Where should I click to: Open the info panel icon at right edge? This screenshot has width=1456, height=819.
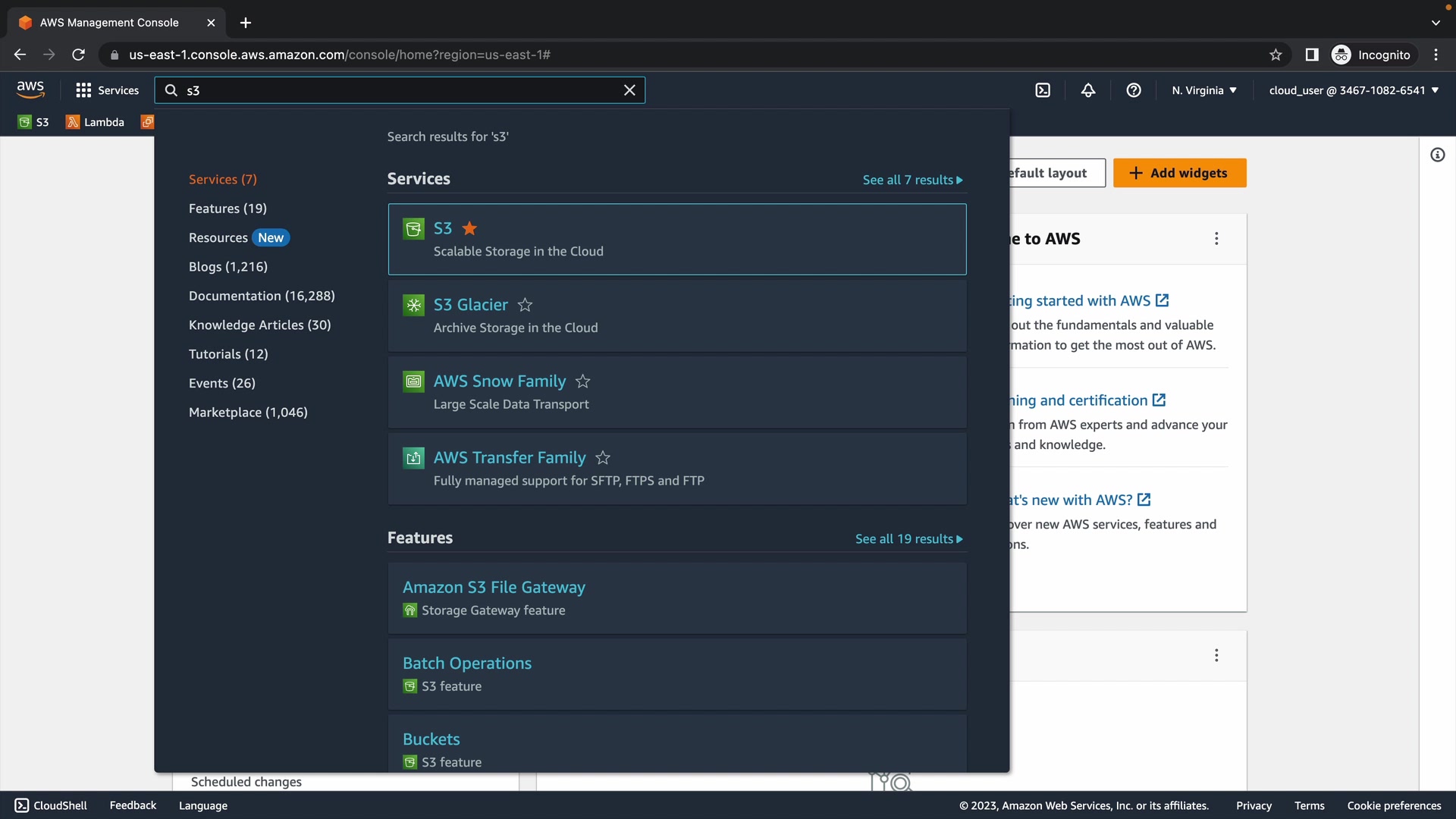(1437, 155)
